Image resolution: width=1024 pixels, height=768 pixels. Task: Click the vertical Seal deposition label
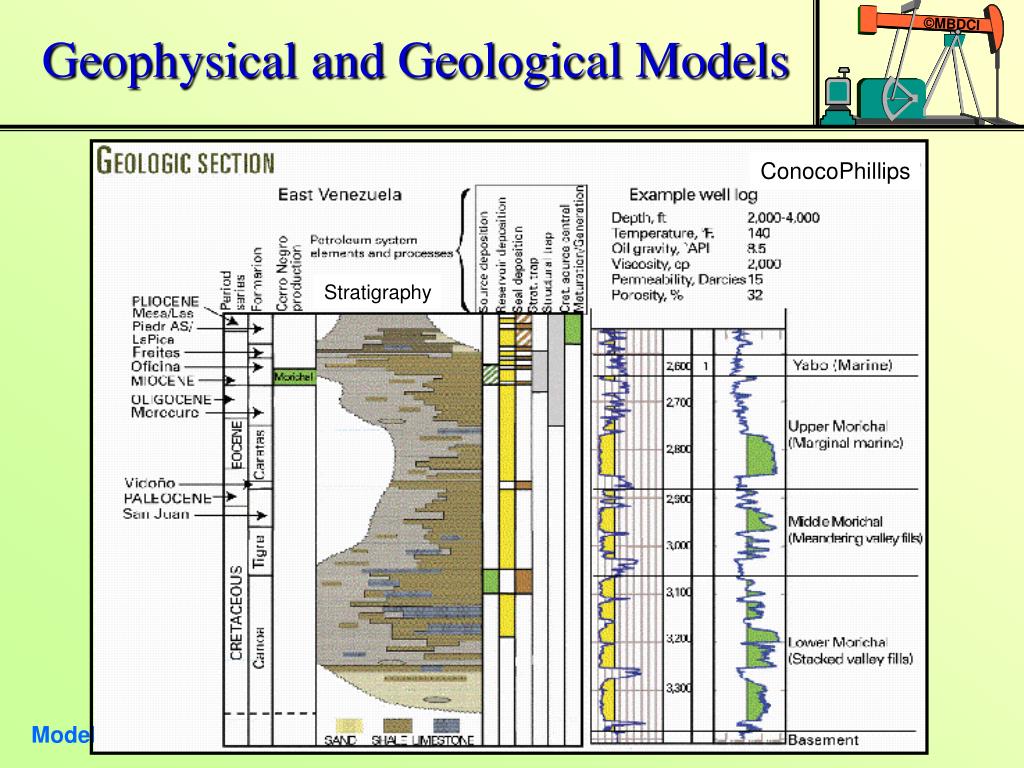(518, 270)
